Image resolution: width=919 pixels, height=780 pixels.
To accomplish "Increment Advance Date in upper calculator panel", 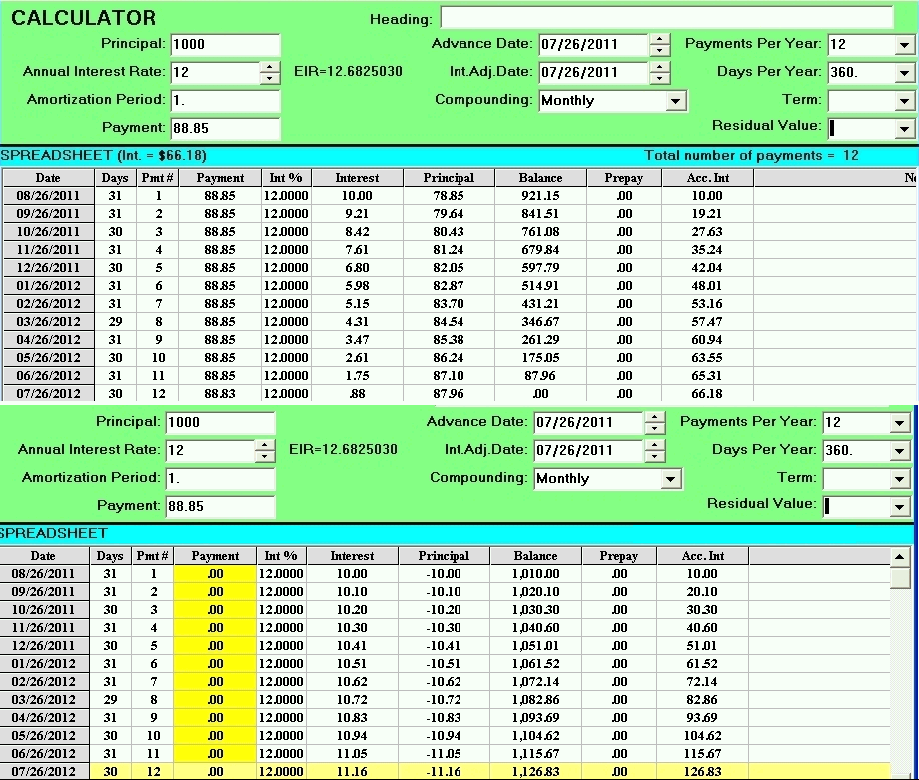I will click(x=659, y=39).
